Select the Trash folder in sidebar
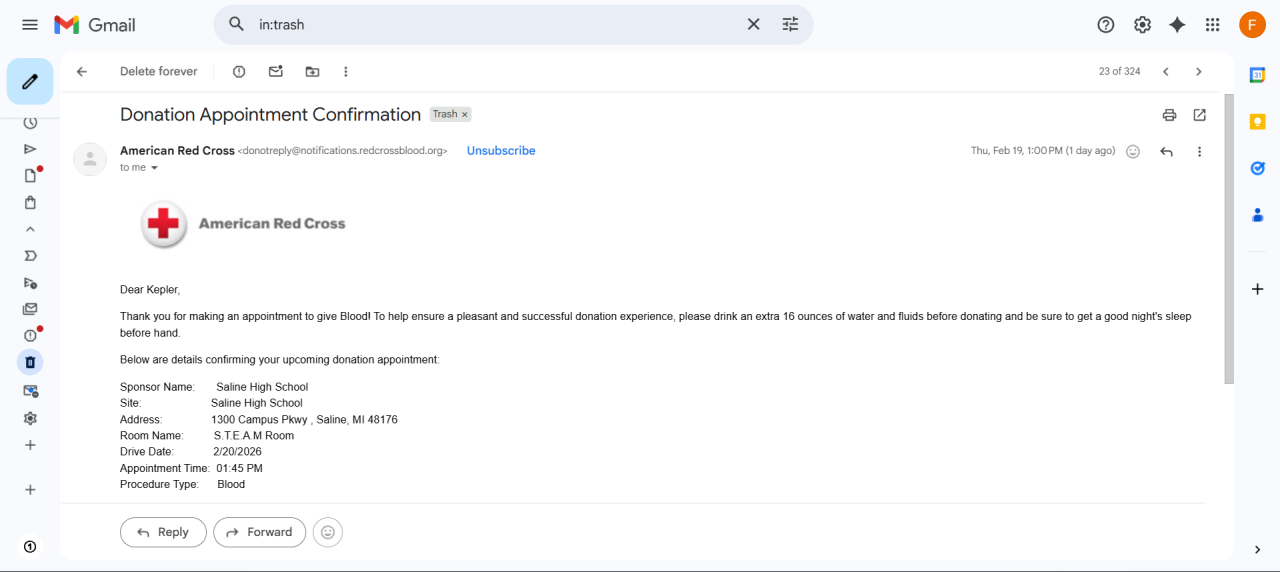Viewport: 1280px width, 572px height. [x=30, y=362]
